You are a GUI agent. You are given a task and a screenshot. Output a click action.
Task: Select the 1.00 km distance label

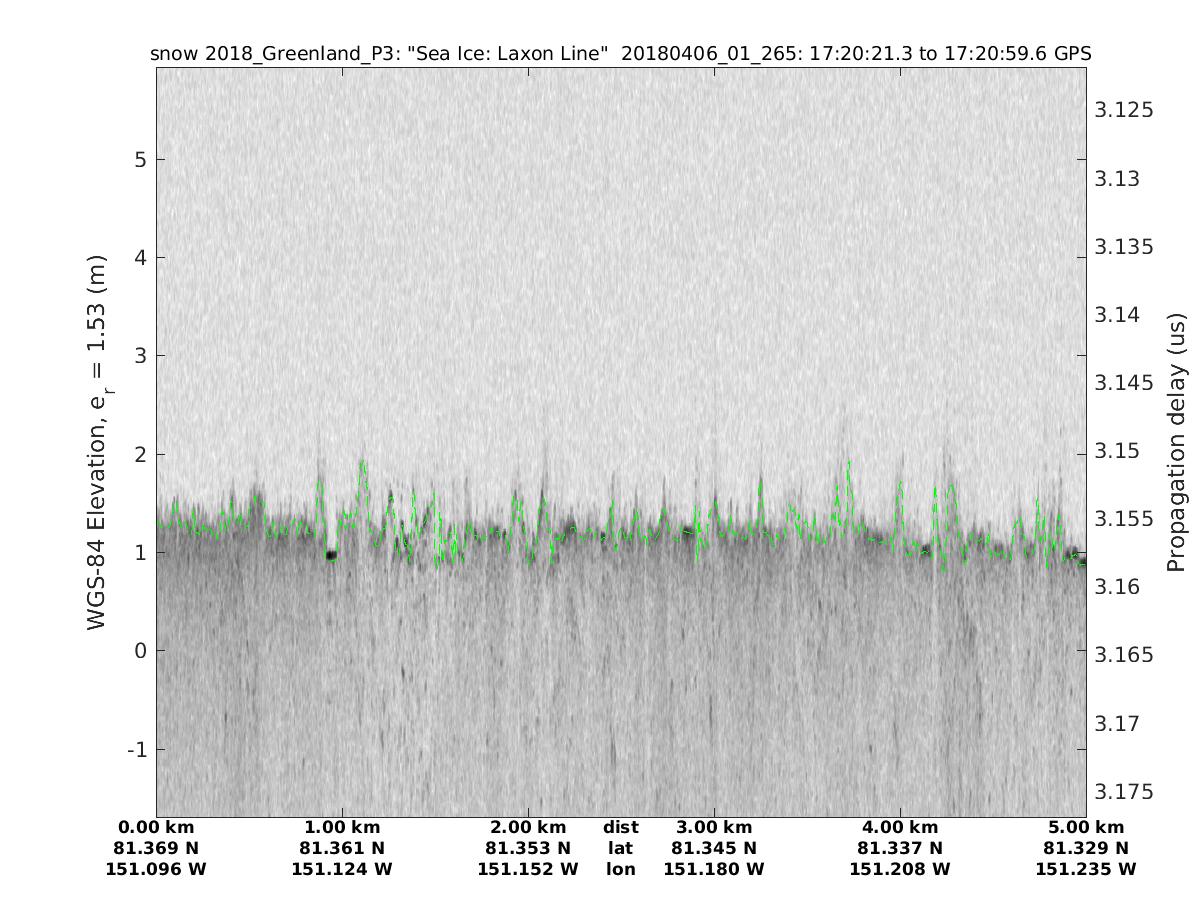click(342, 828)
